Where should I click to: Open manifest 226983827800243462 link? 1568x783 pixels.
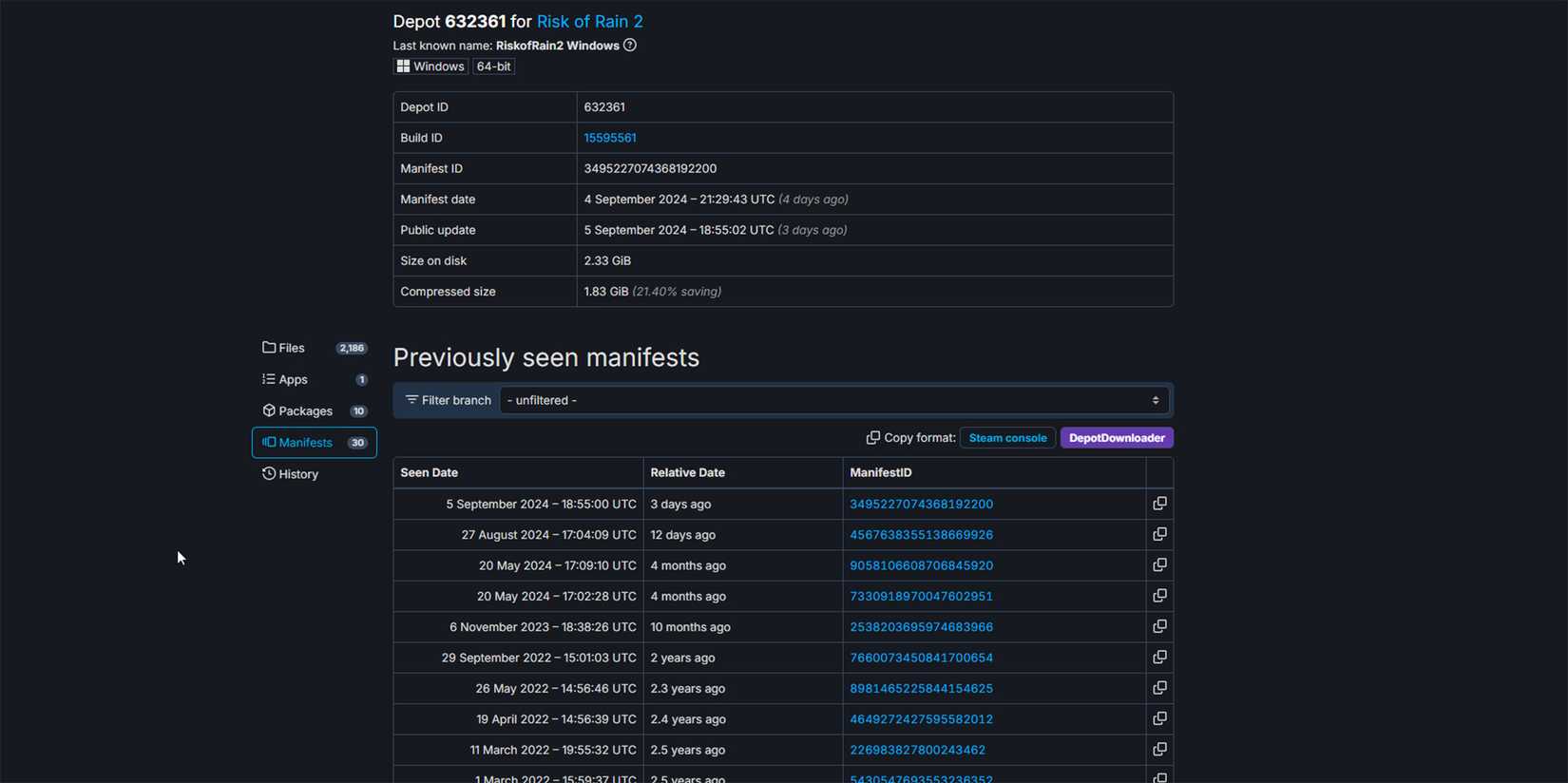917,750
